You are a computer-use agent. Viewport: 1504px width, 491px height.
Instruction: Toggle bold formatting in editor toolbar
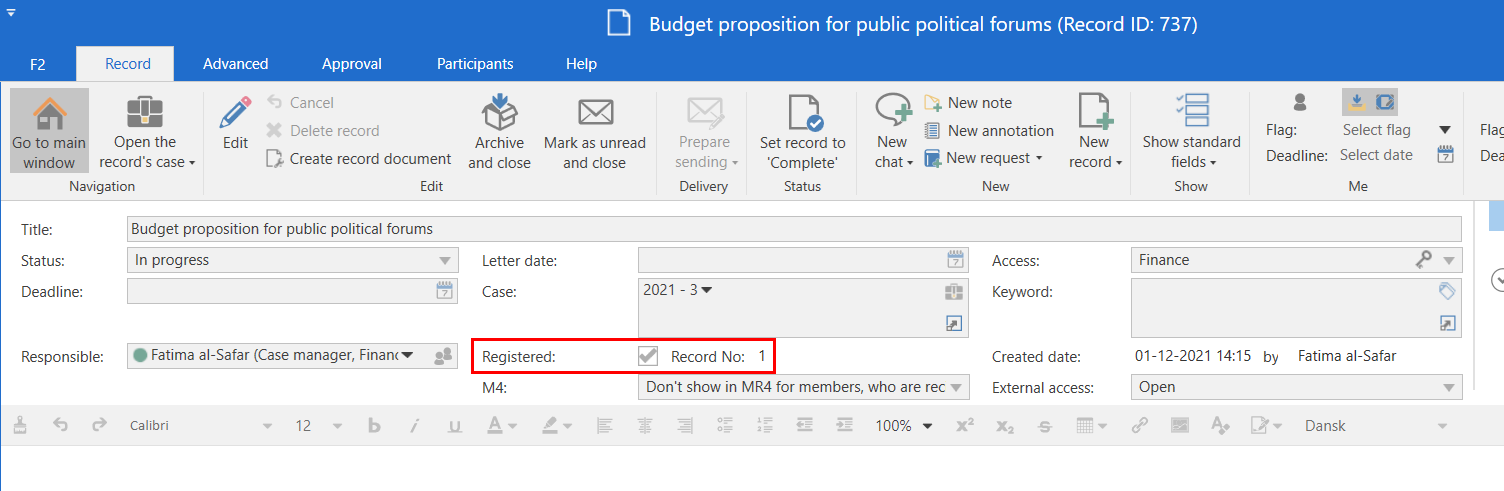pyautogui.click(x=375, y=426)
